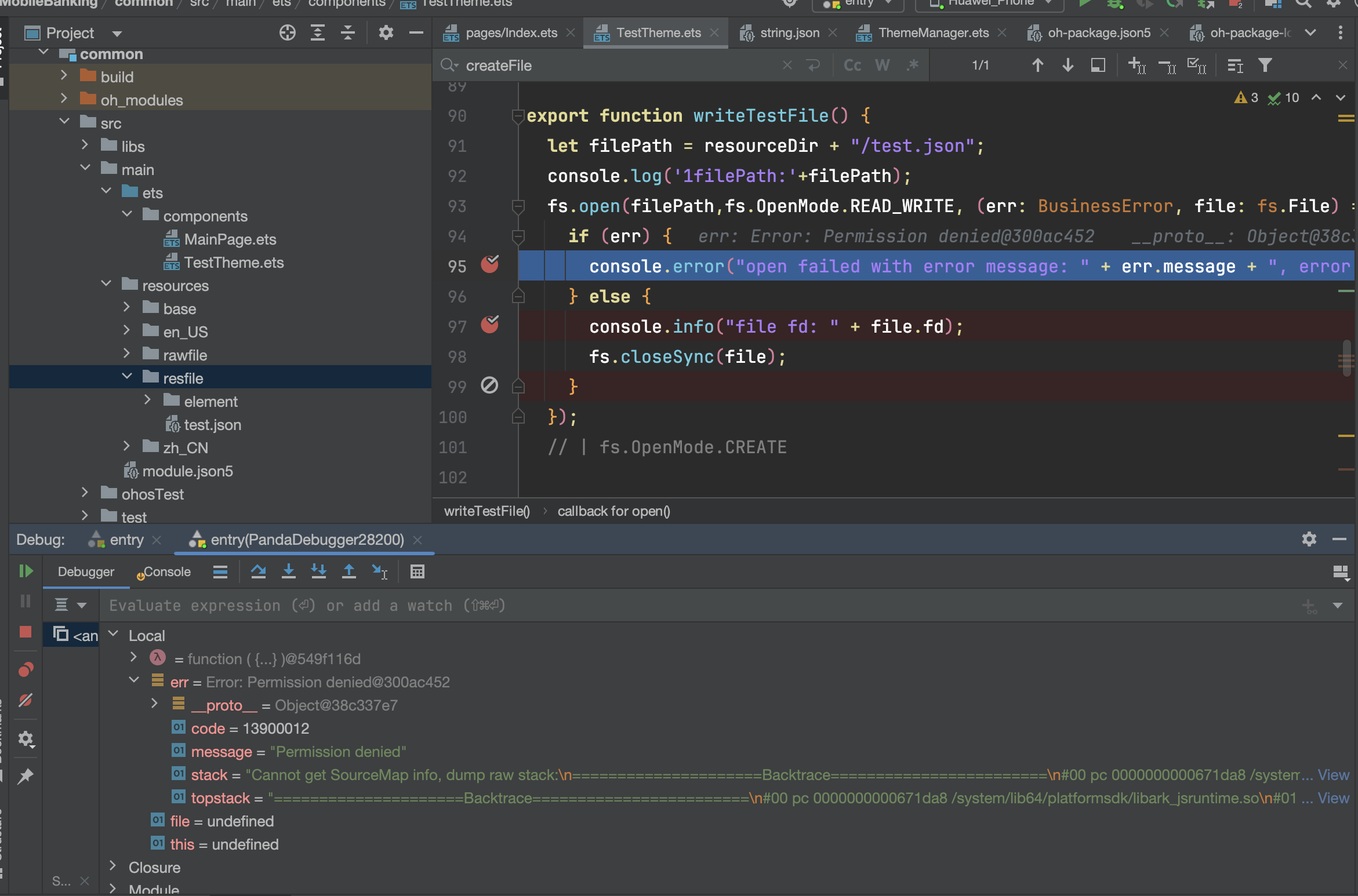Click callback for open() breadcrumb
The width and height of the screenshot is (1358, 896).
(x=614, y=511)
